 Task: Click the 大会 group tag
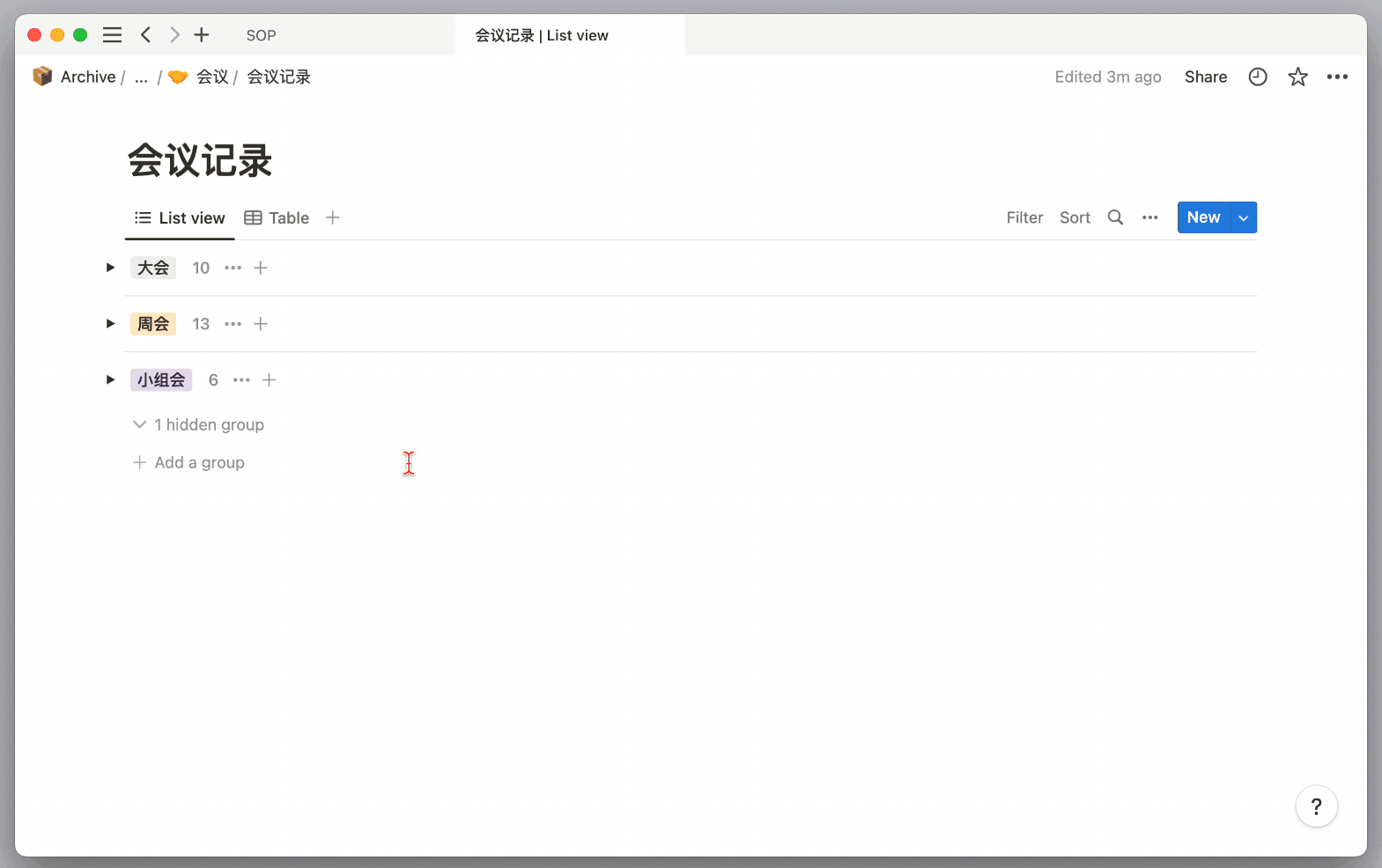click(153, 268)
